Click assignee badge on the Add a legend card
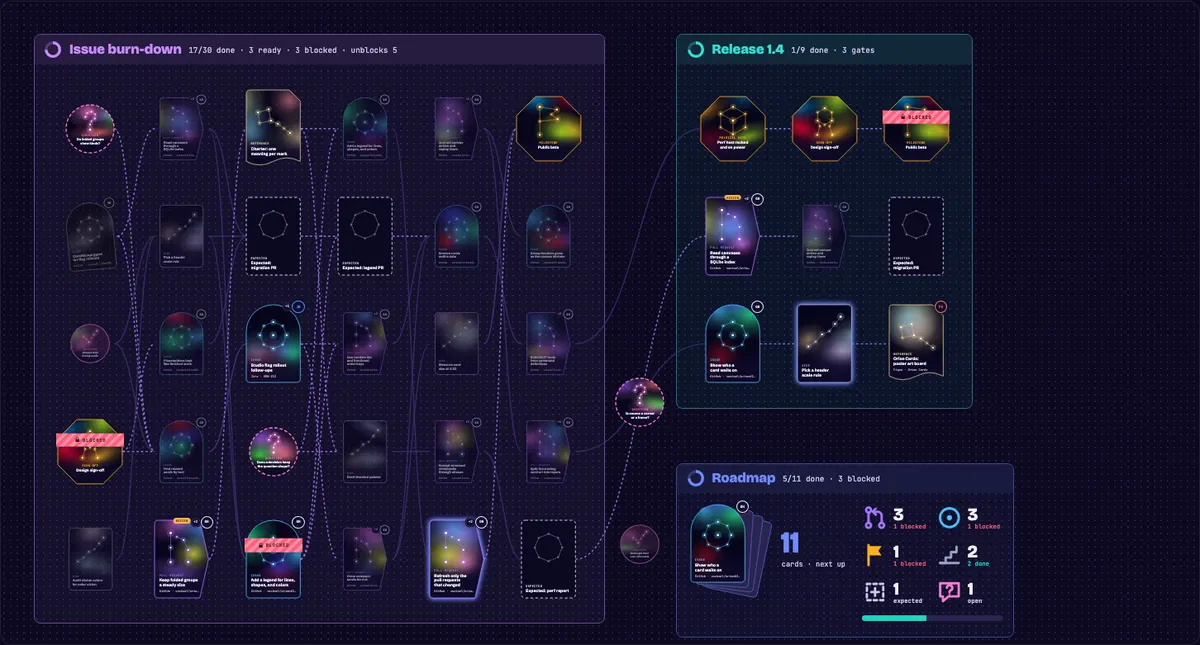The width and height of the screenshot is (1200, 645). [x=299, y=522]
